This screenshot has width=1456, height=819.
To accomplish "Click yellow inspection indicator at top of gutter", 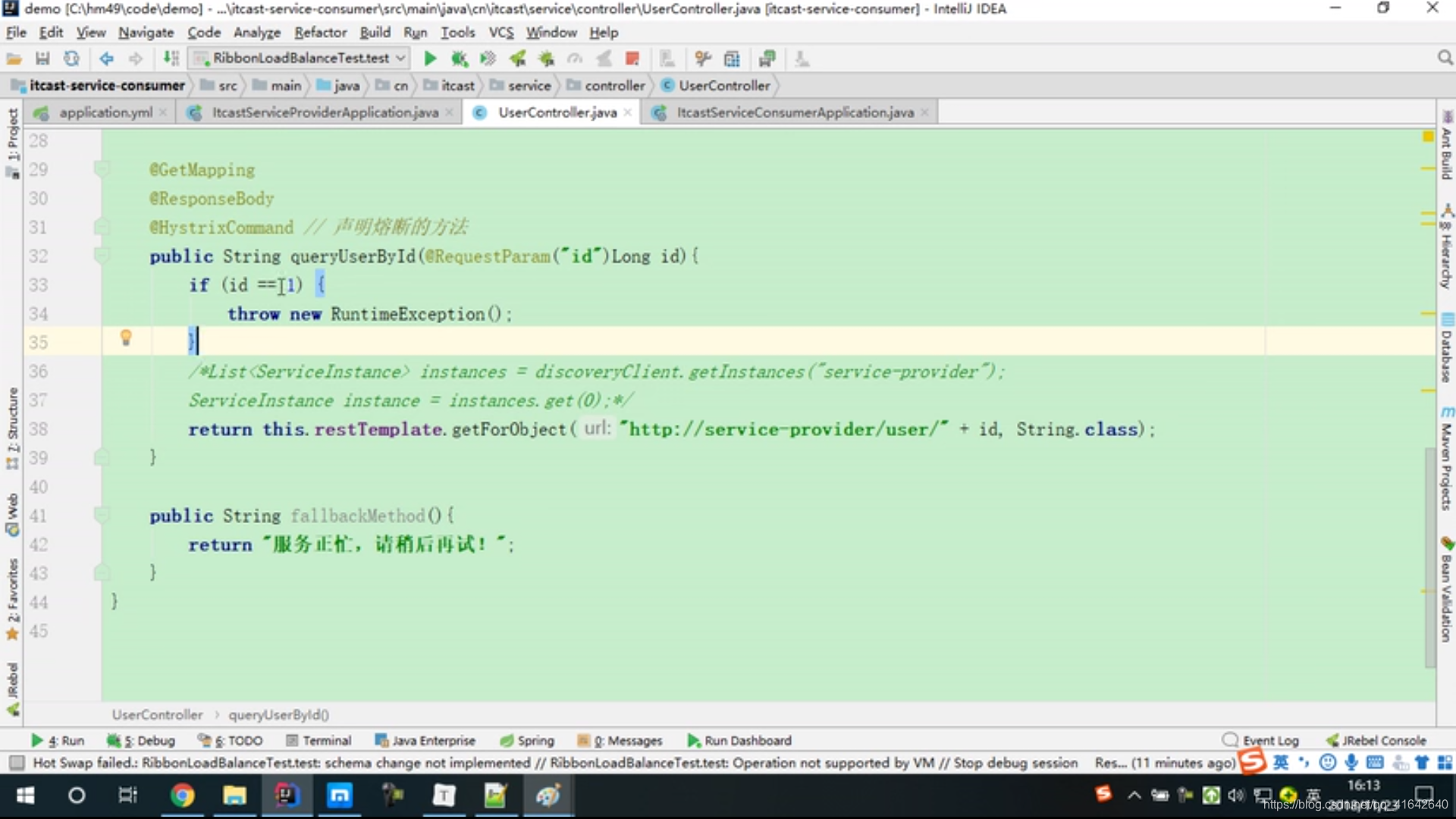I will tap(1428, 136).
